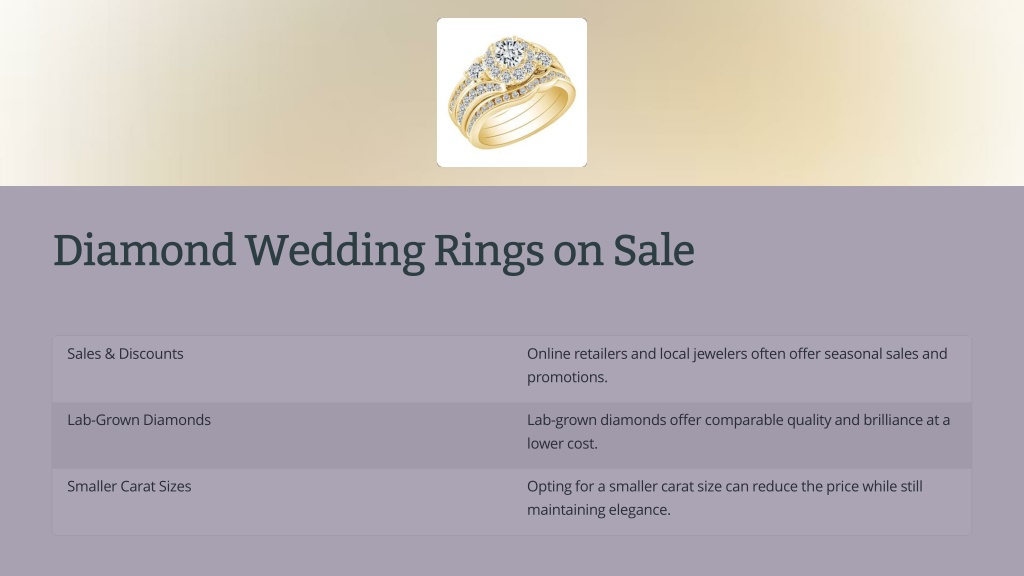
Task: Click the center diamond on the ring image
Action: tap(509, 51)
